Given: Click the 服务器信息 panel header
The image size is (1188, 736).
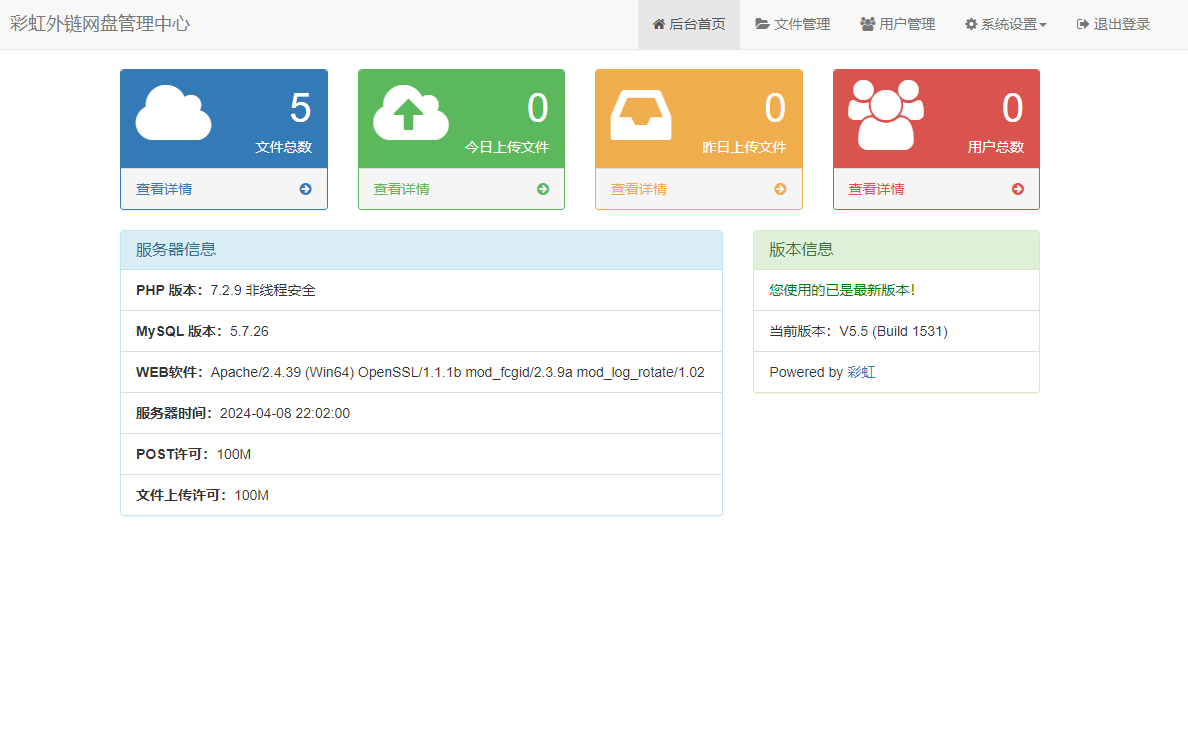Looking at the screenshot, I should (421, 250).
